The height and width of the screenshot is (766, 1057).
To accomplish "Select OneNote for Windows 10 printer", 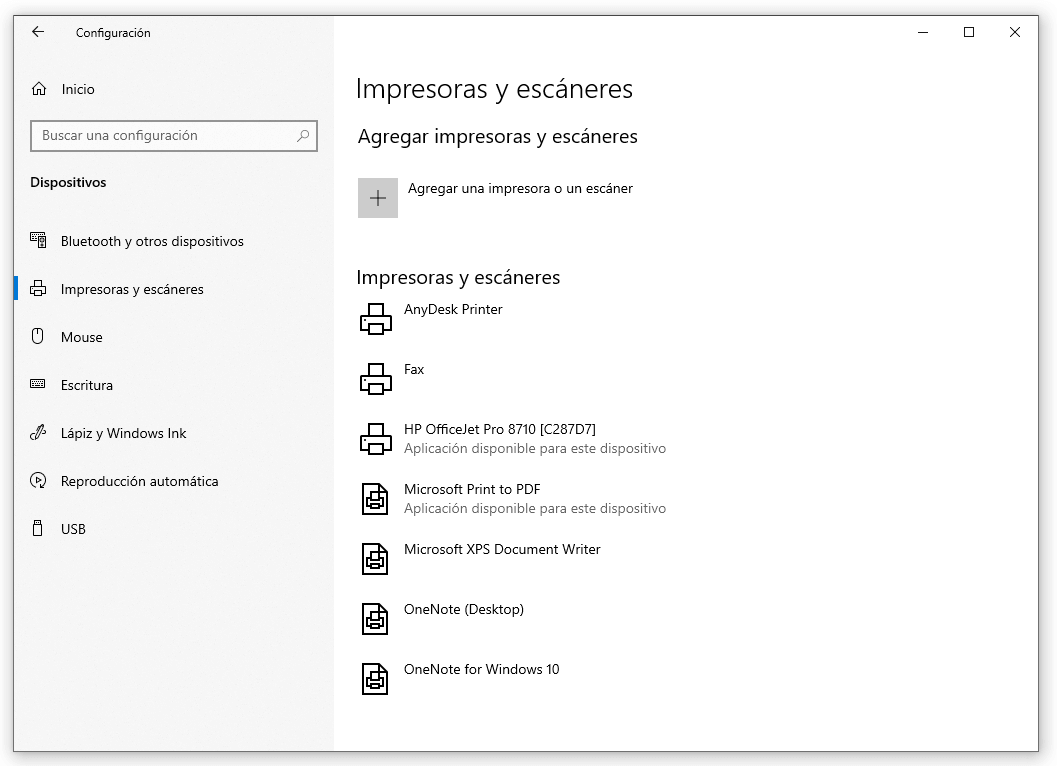I will tap(481, 669).
